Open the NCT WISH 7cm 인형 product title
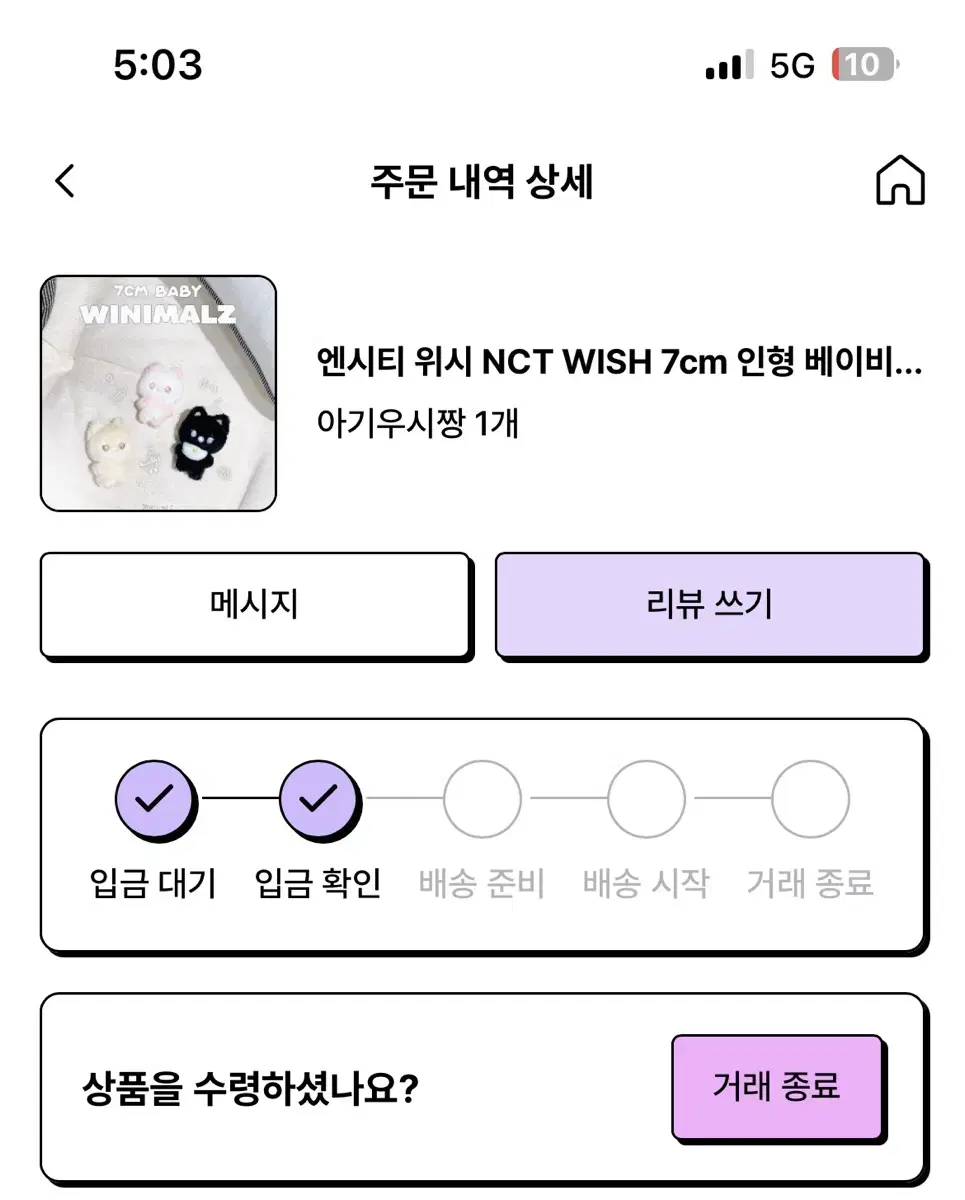The height and width of the screenshot is (1200, 965). pyautogui.click(x=618, y=362)
